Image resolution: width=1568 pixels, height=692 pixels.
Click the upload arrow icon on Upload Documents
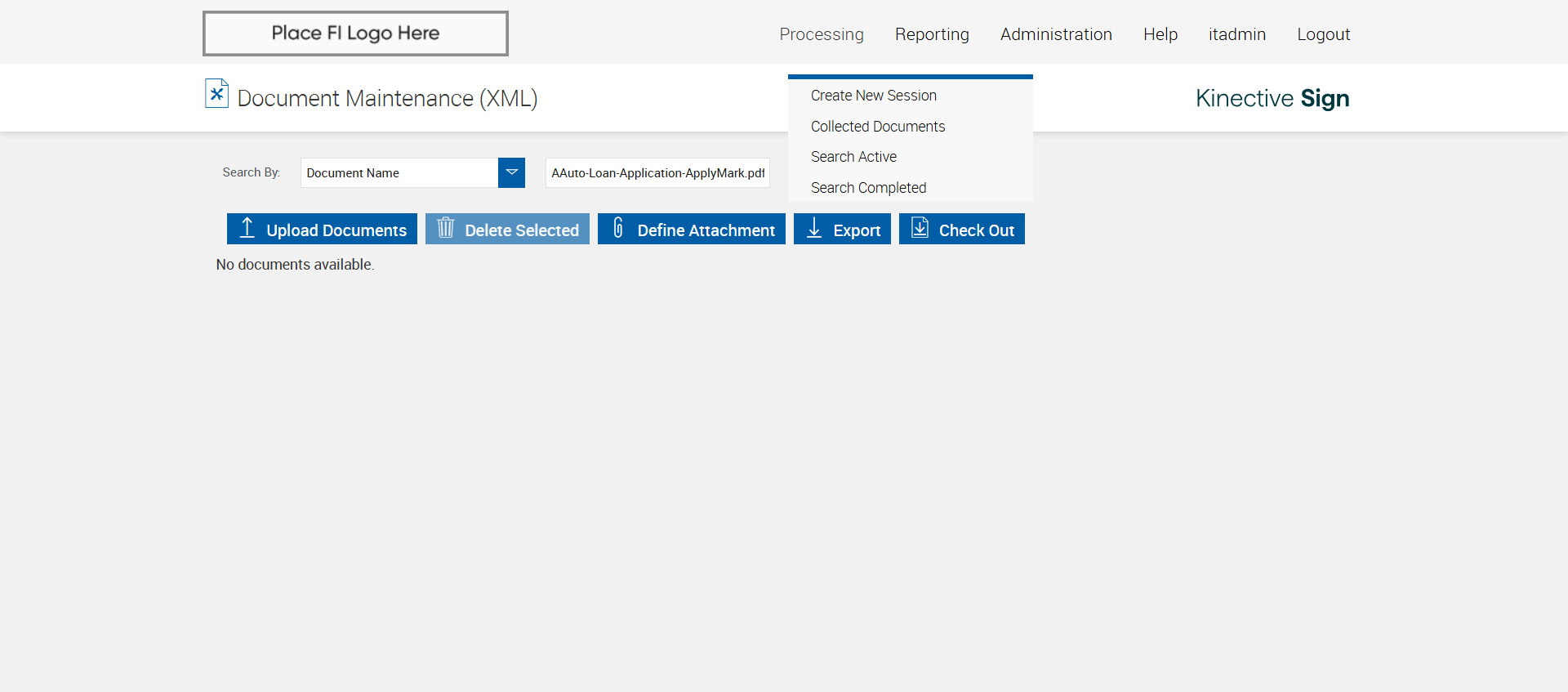(x=247, y=228)
